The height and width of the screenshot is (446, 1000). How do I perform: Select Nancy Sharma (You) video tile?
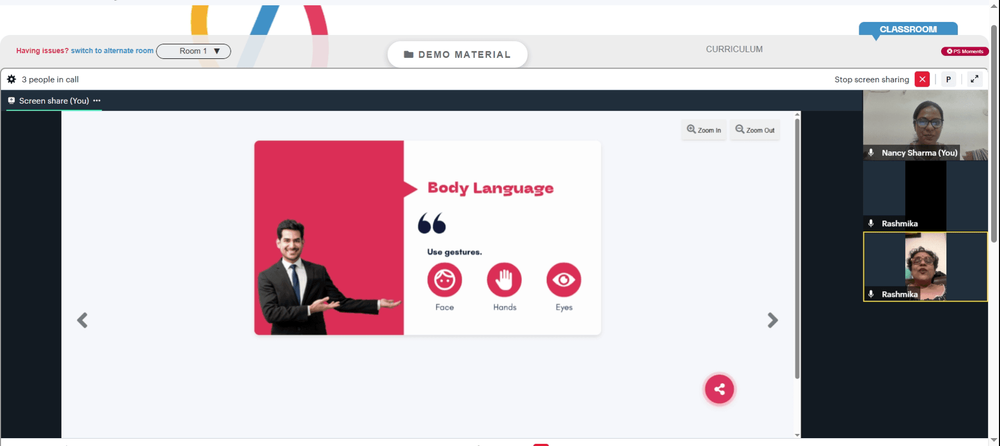point(925,125)
